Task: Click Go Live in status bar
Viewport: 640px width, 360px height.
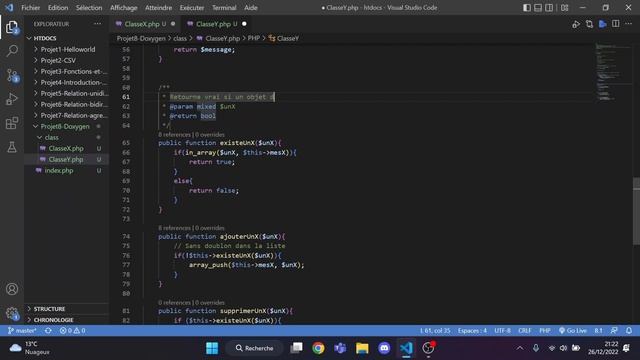Action: (x=573, y=331)
